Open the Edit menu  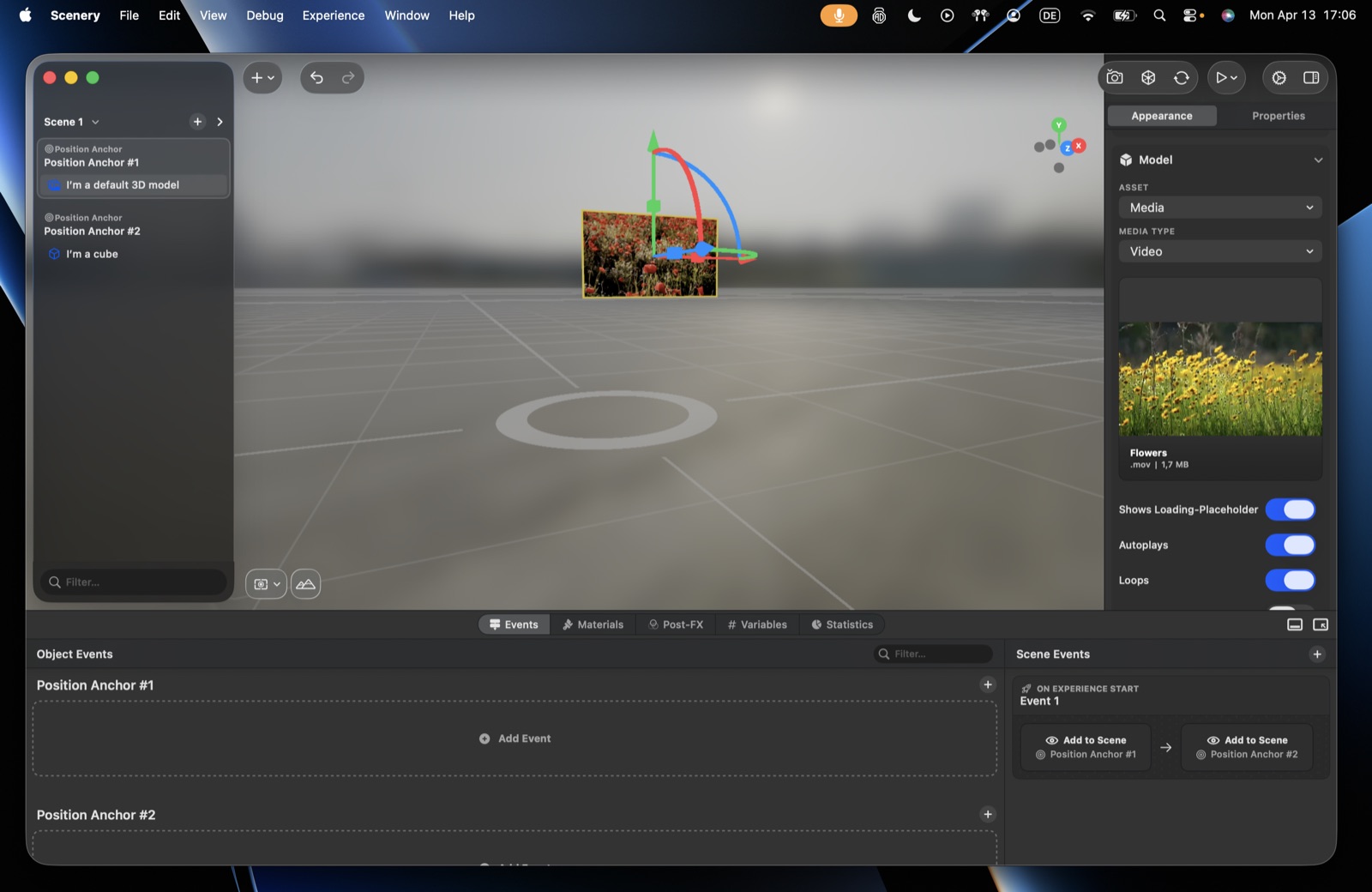tap(170, 15)
